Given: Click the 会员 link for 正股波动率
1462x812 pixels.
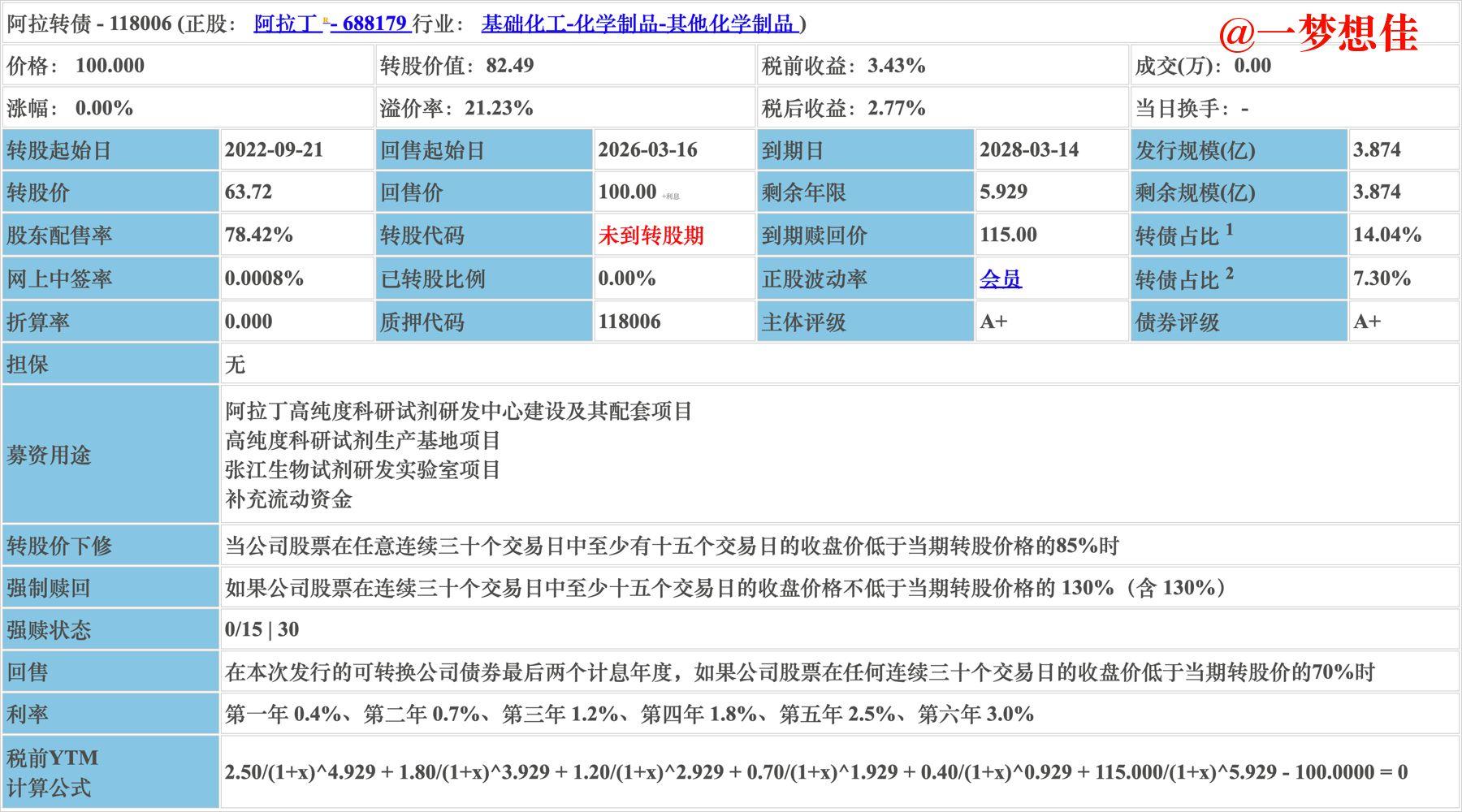Looking at the screenshot, I should [x=1000, y=279].
